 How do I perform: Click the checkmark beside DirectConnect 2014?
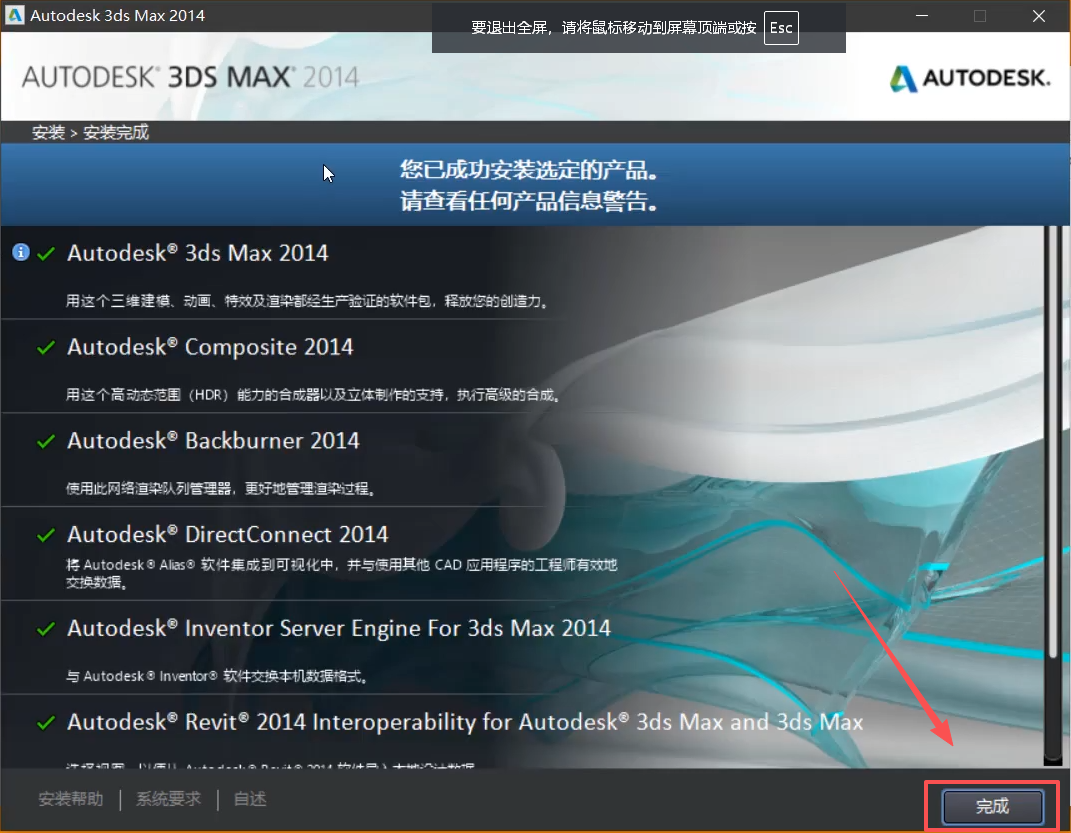point(45,536)
